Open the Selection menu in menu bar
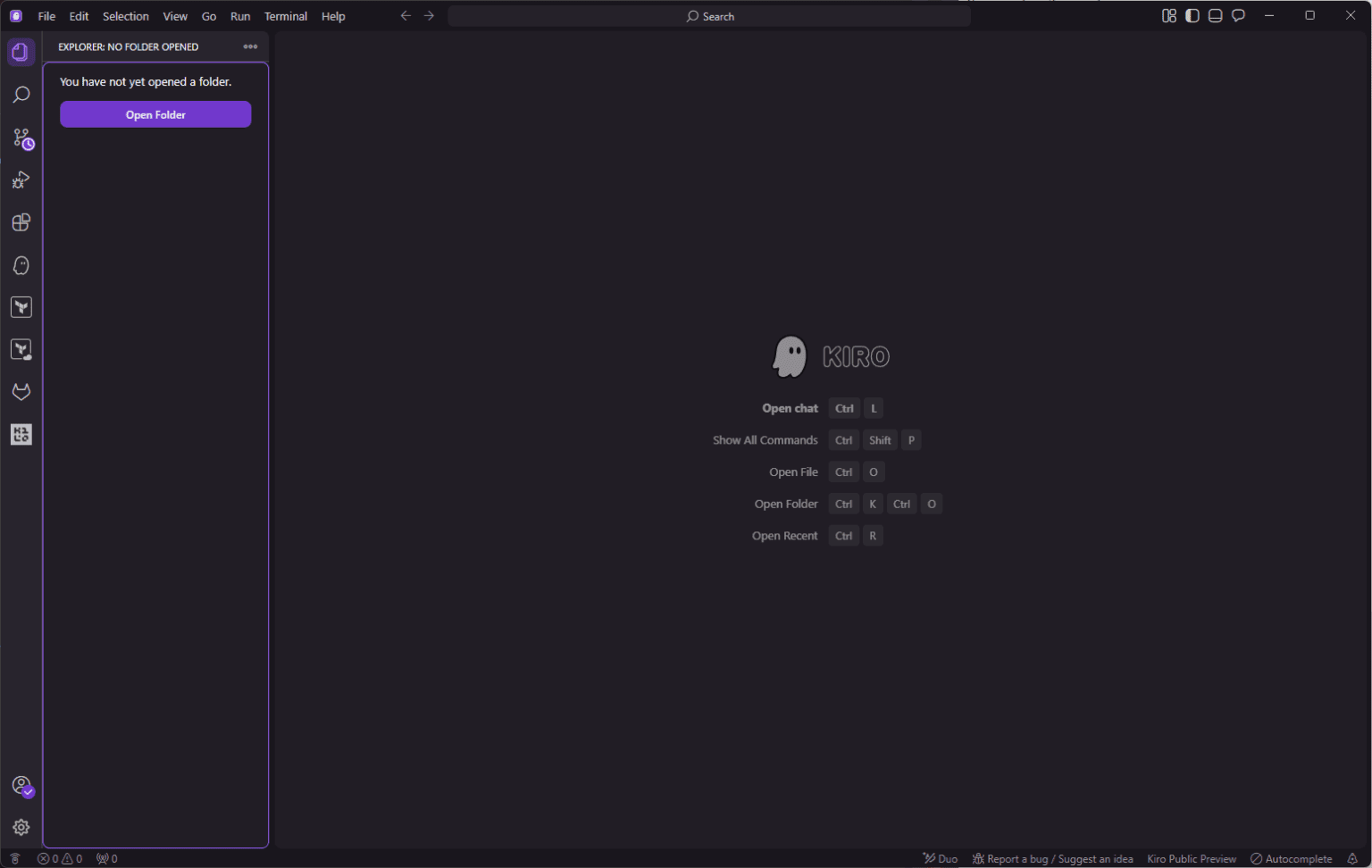Image resolution: width=1372 pixels, height=868 pixels. click(125, 15)
